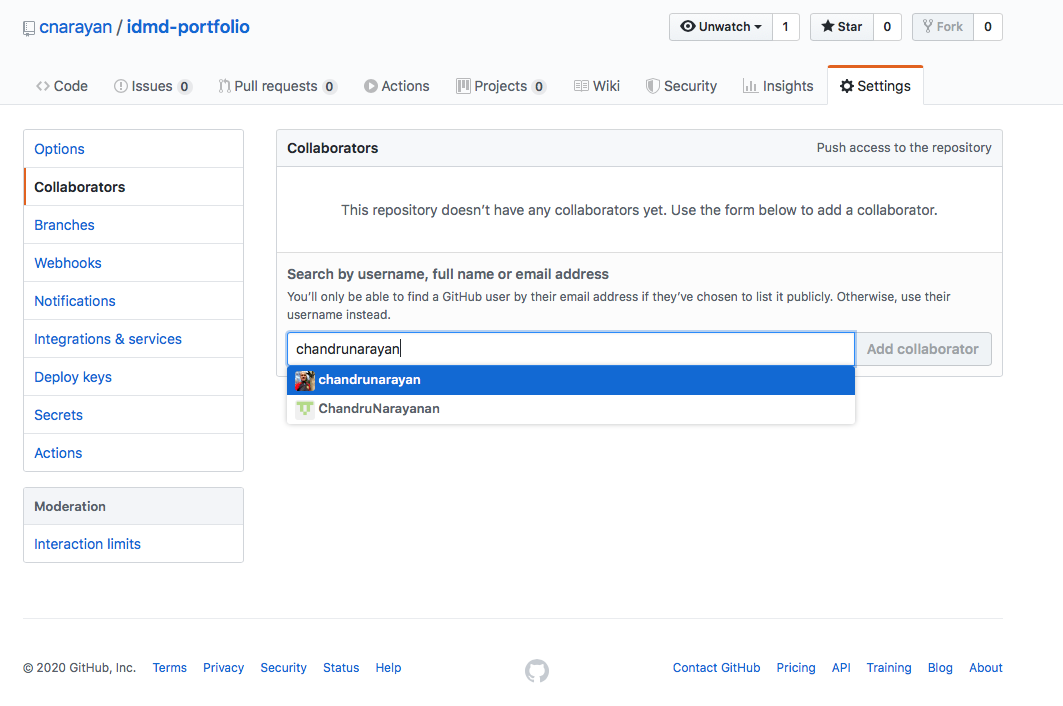Open Integrations & services settings
Screen dimensions: 1063x706
click(x=134, y=339)
